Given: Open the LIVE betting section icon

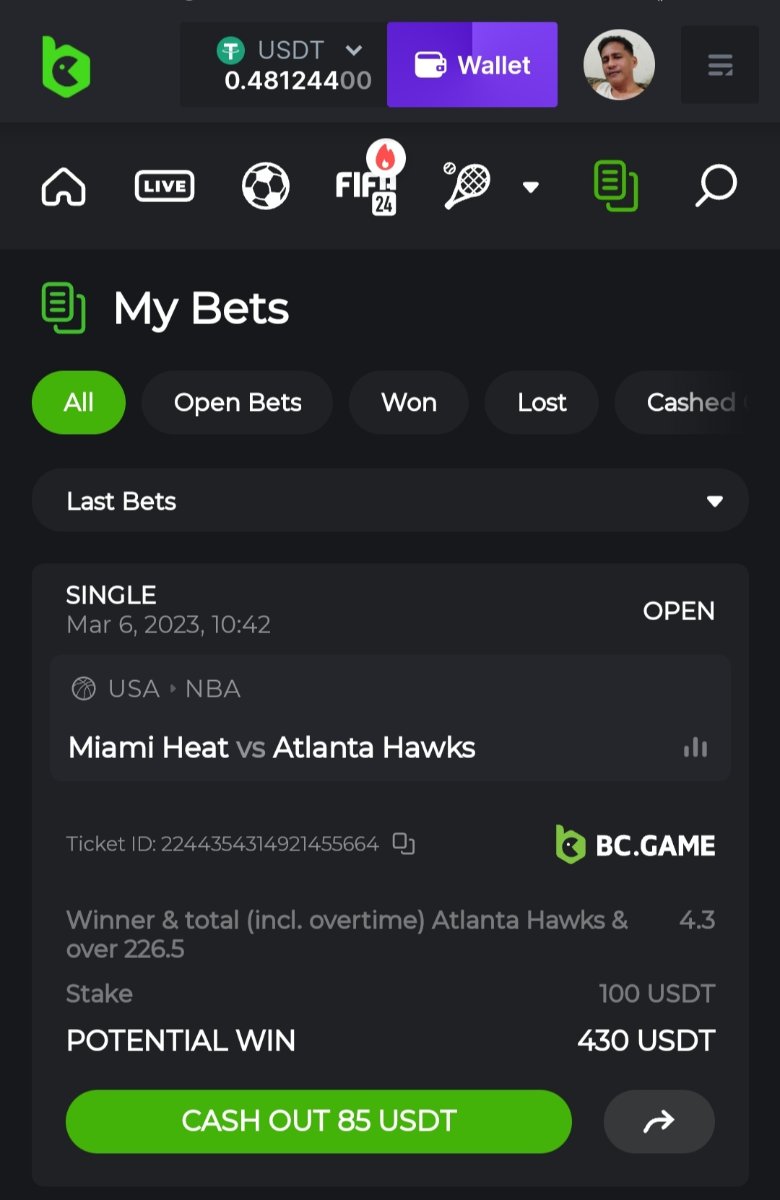Looking at the screenshot, I should coord(164,186).
